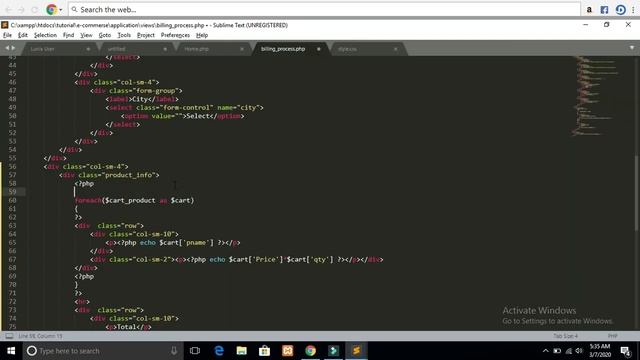
Task: Open the network tray icon
Action: tap(569, 351)
